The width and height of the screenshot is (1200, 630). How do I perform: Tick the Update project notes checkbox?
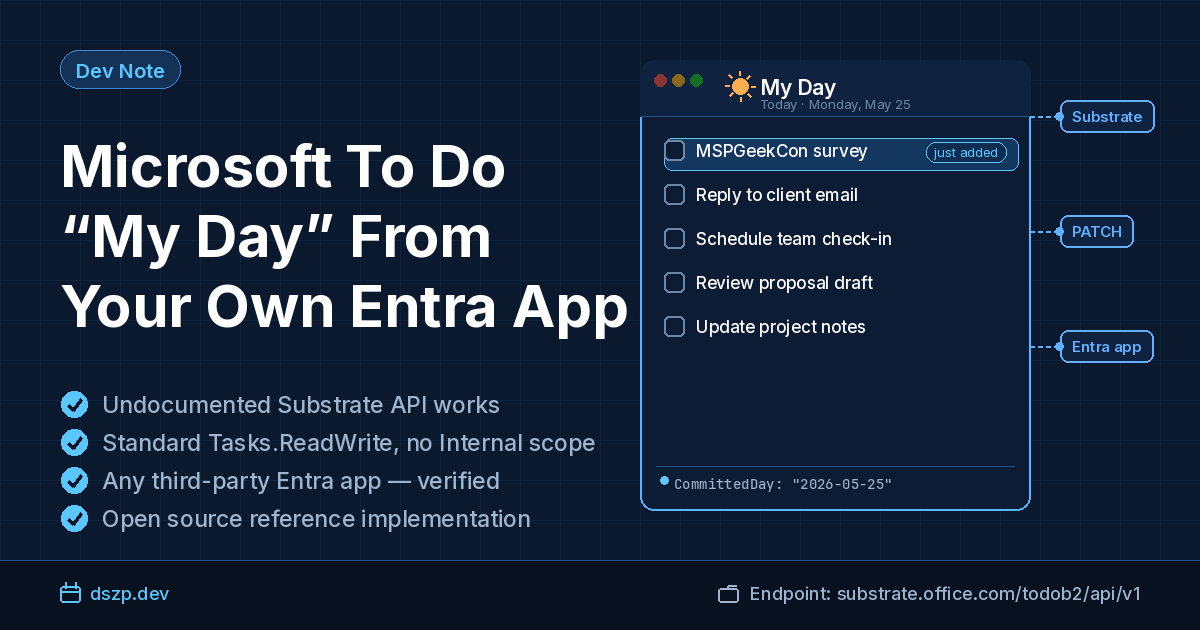coord(675,327)
